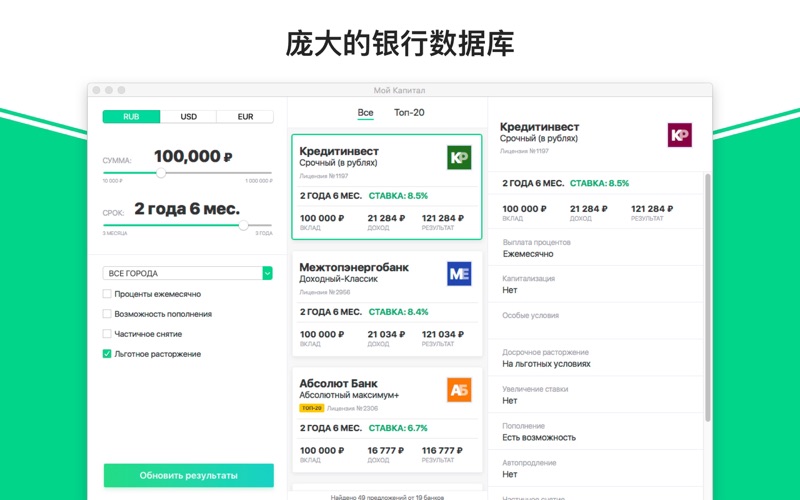Click the Кредитинвест logo in the offers list
Screen dimensions: 800x500
(459, 158)
